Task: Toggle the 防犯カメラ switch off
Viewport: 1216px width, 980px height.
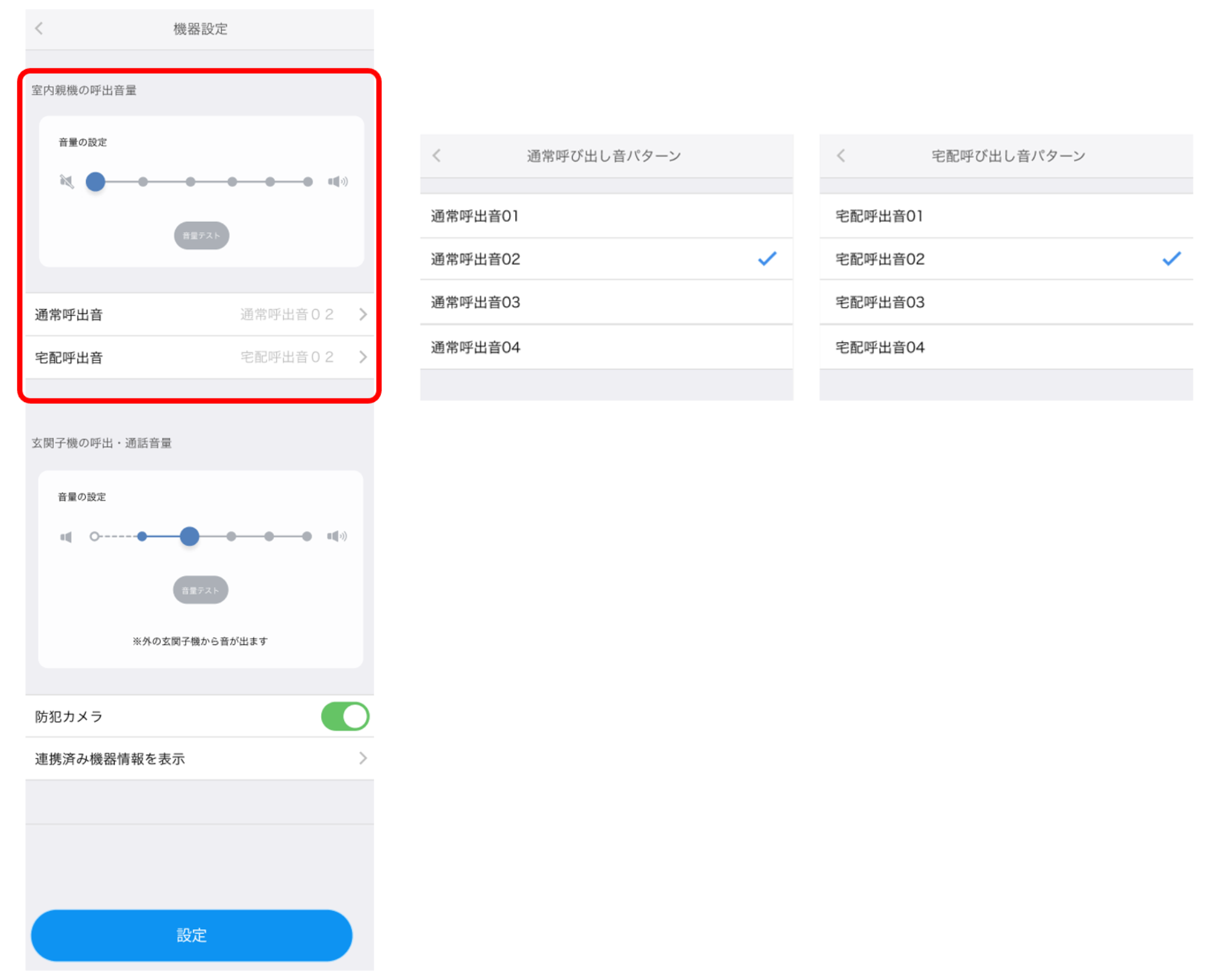Action: (x=345, y=717)
